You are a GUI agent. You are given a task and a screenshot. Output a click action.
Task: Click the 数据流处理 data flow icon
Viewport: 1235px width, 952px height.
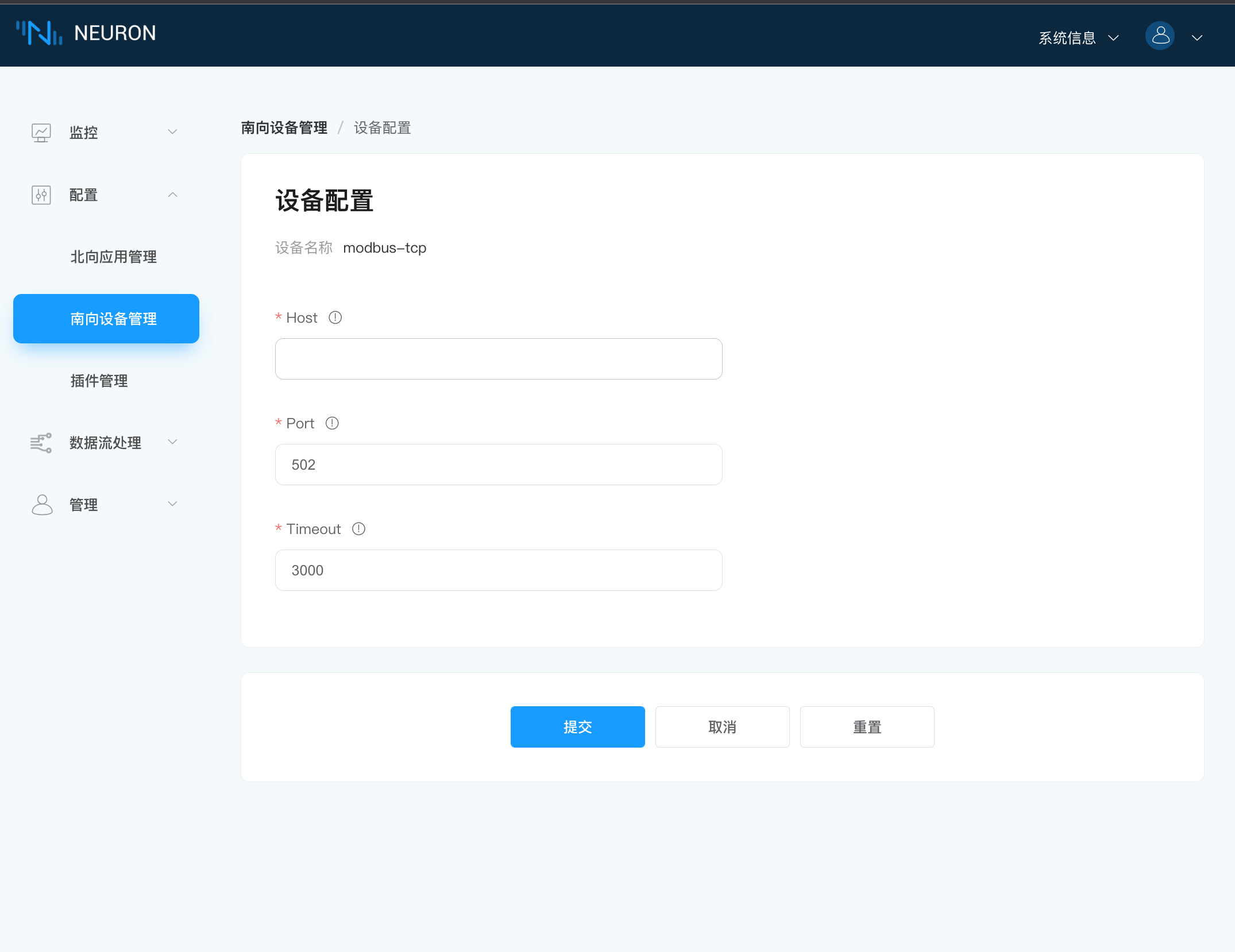coord(41,443)
